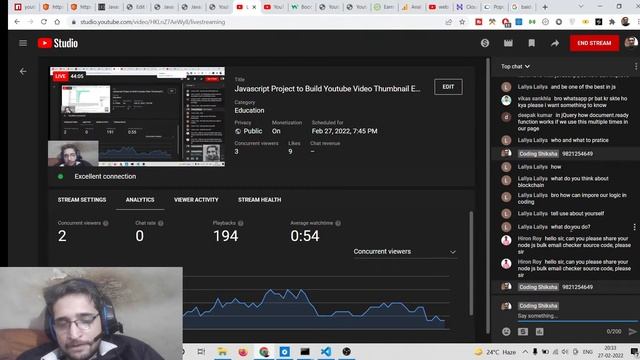The width and height of the screenshot is (640, 360).
Task: Click the stream title text
Action: (327, 89)
